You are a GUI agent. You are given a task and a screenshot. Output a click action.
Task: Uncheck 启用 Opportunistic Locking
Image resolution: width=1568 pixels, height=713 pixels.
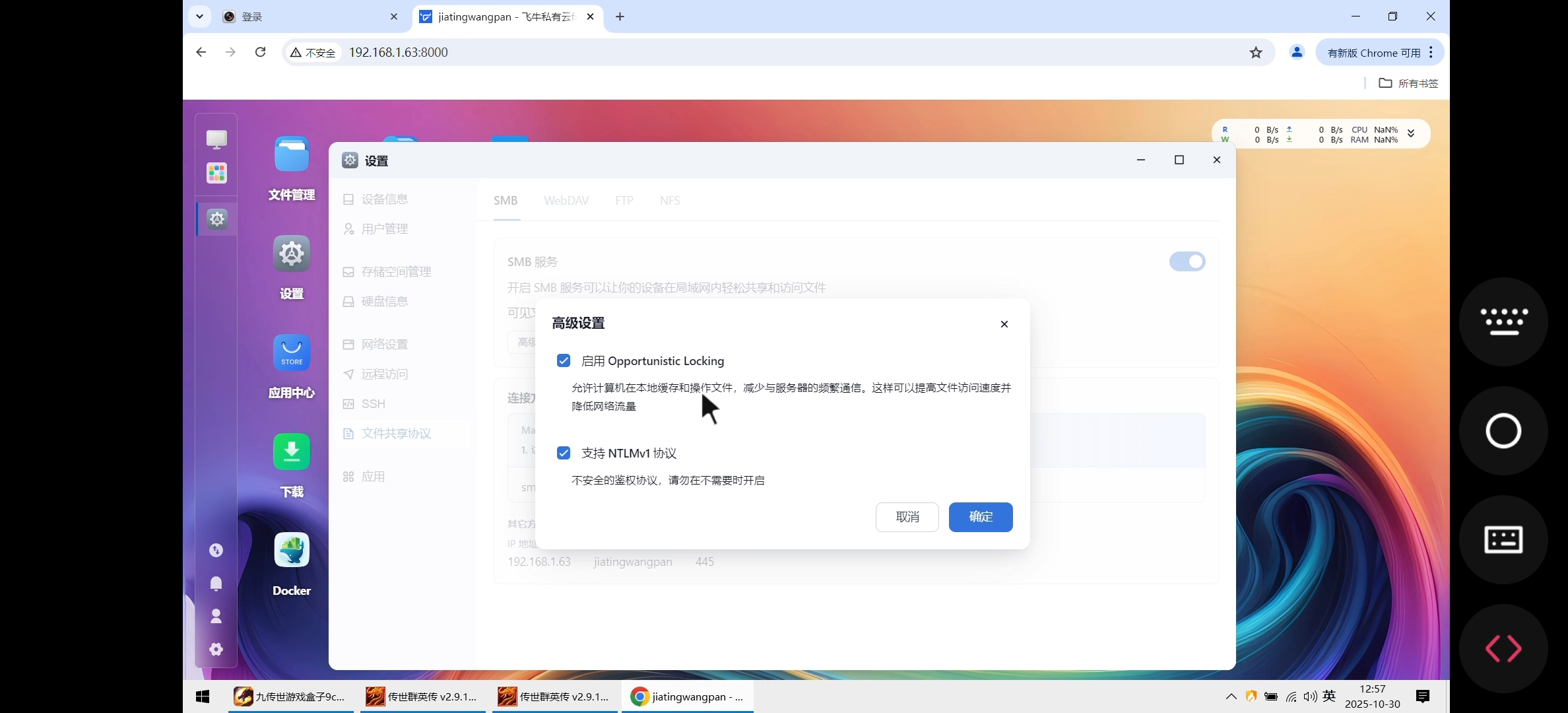pyautogui.click(x=564, y=360)
